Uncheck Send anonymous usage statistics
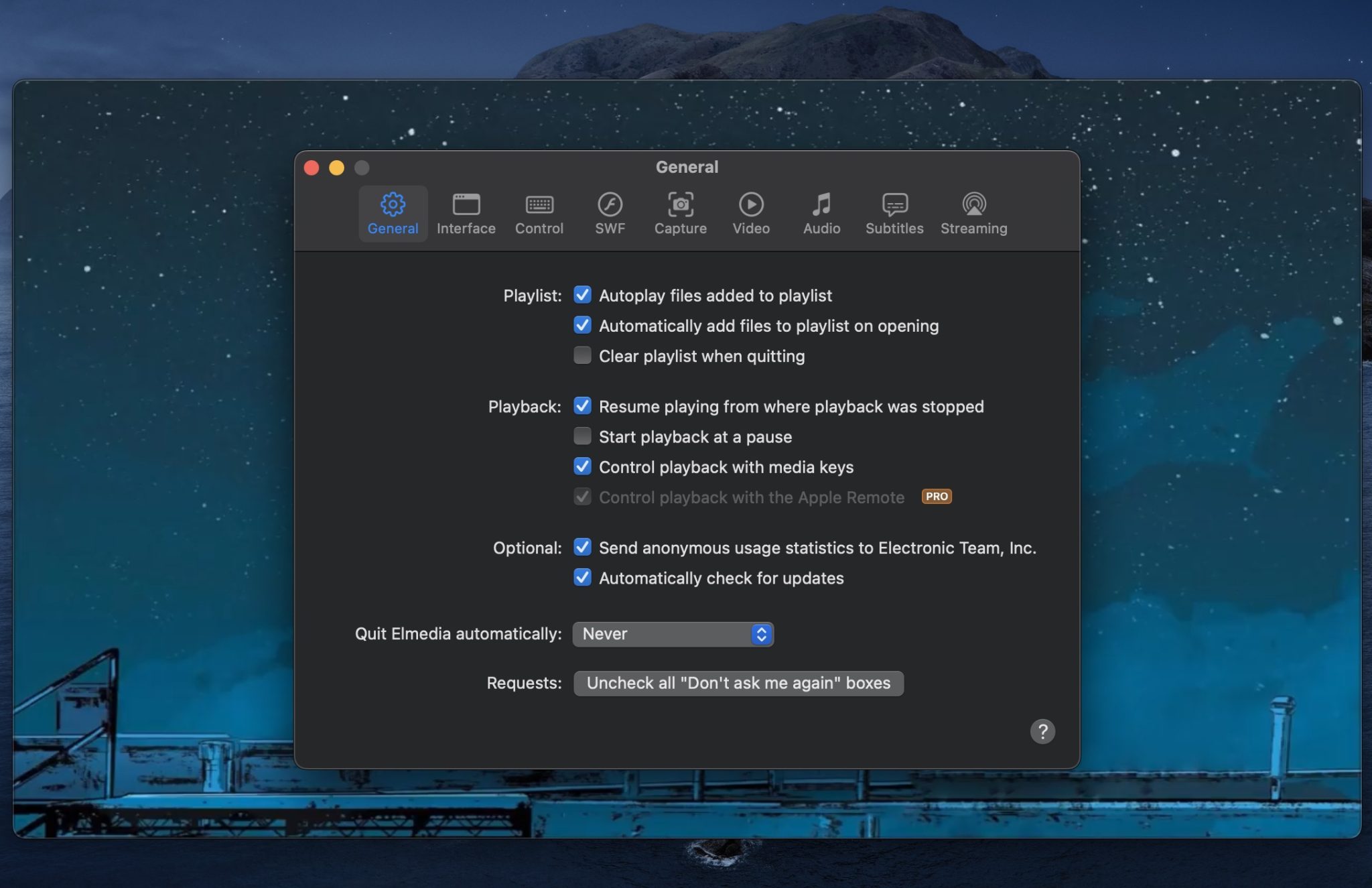The width and height of the screenshot is (1372, 888). (x=582, y=548)
